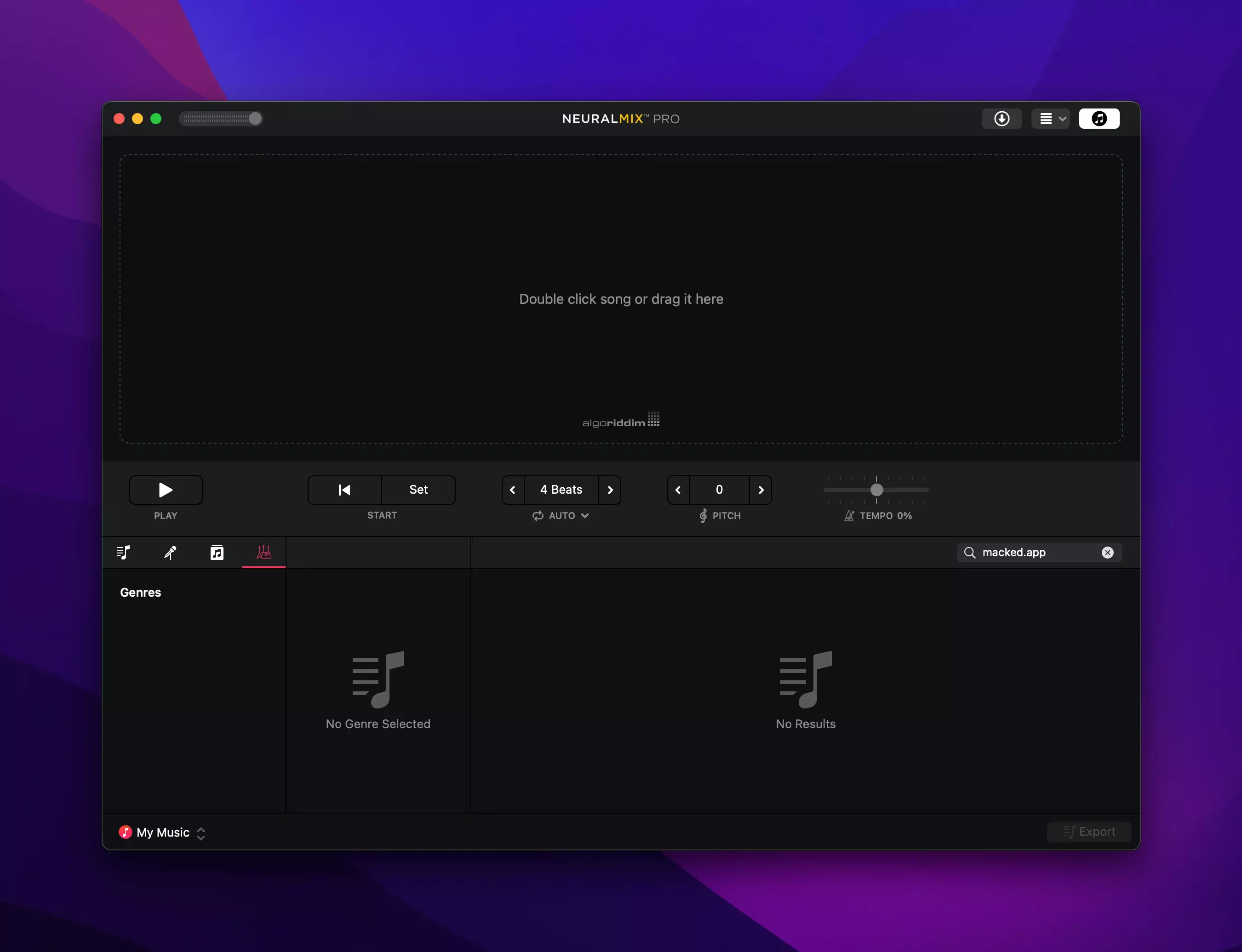The image size is (1242, 952).
Task: Switch to the Artists microphone tab
Action: [170, 553]
